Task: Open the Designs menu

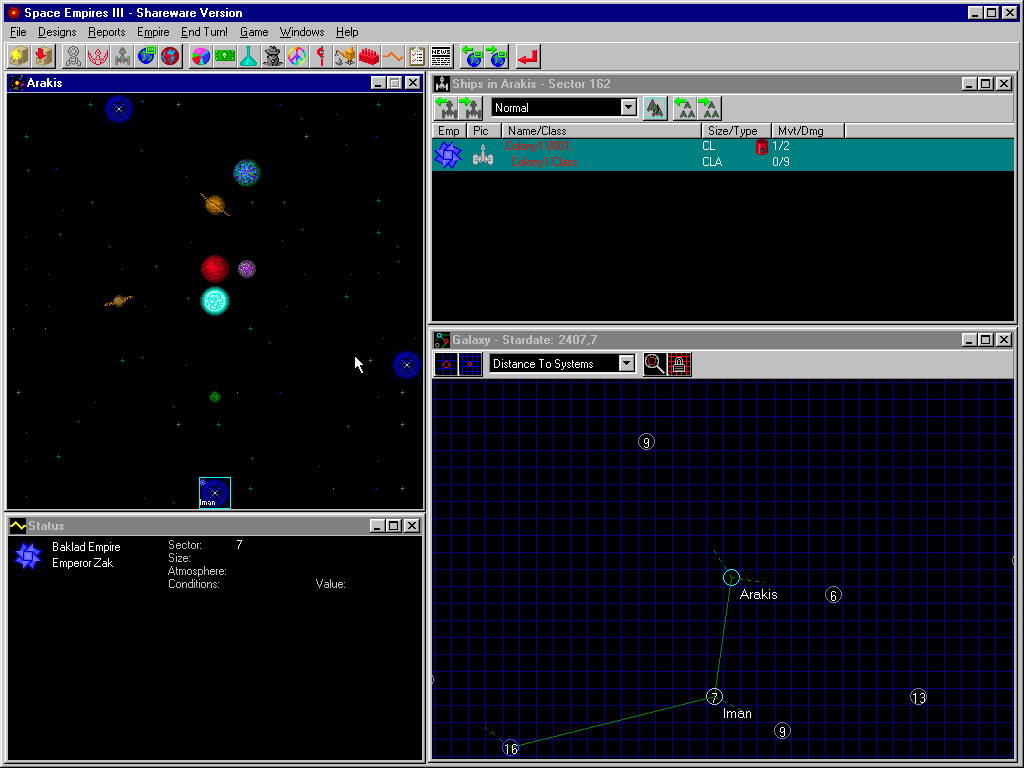Action: pos(57,32)
